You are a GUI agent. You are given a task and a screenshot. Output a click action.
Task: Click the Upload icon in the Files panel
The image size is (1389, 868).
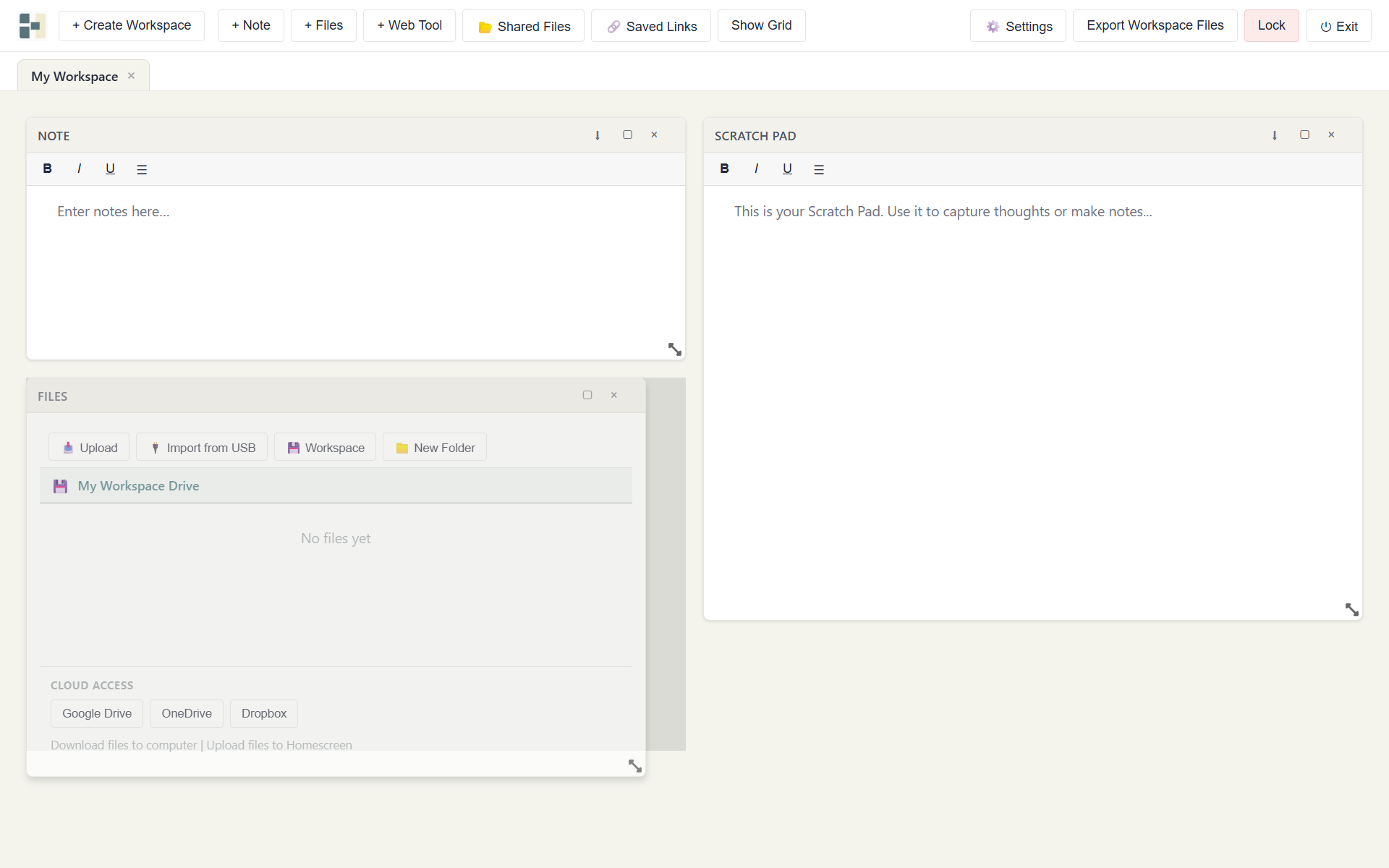pyautogui.click(x=69, y=447)
